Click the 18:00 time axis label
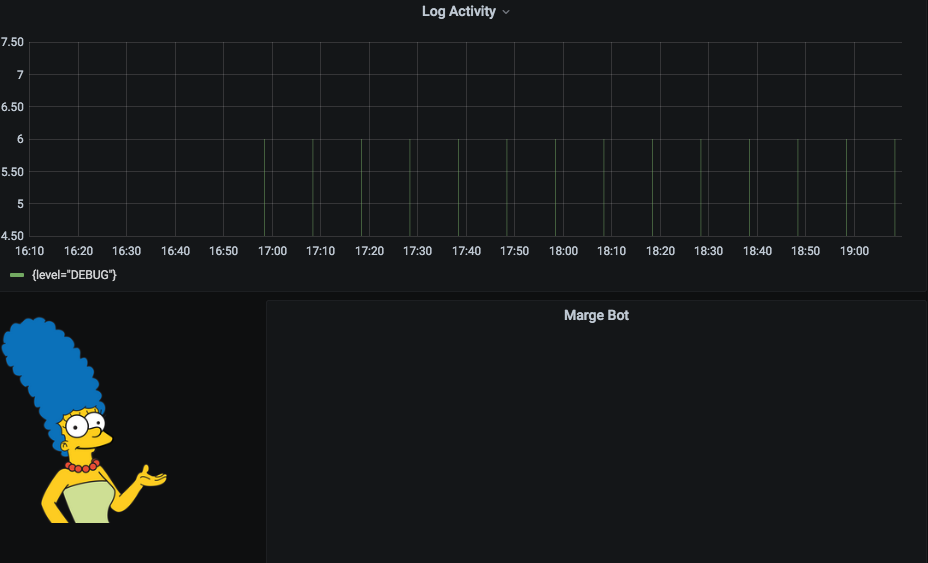 coord(563,251)
